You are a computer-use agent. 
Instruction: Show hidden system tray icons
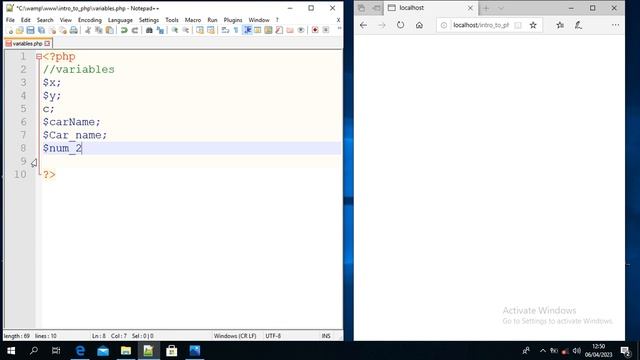(x=542, y=351)
